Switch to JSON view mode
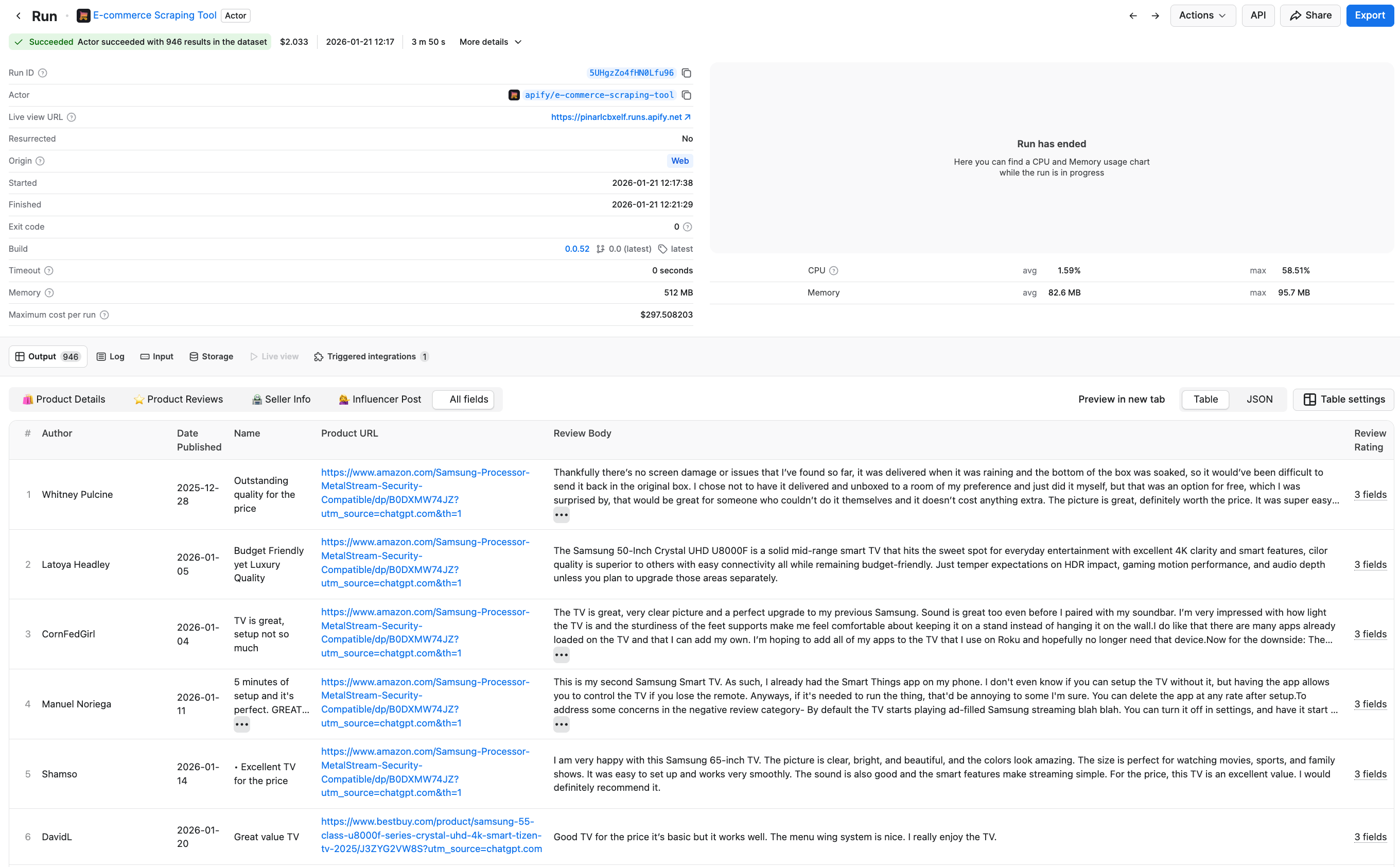The height and width of the screenshot is (867, 1400). coord(1259,399)
